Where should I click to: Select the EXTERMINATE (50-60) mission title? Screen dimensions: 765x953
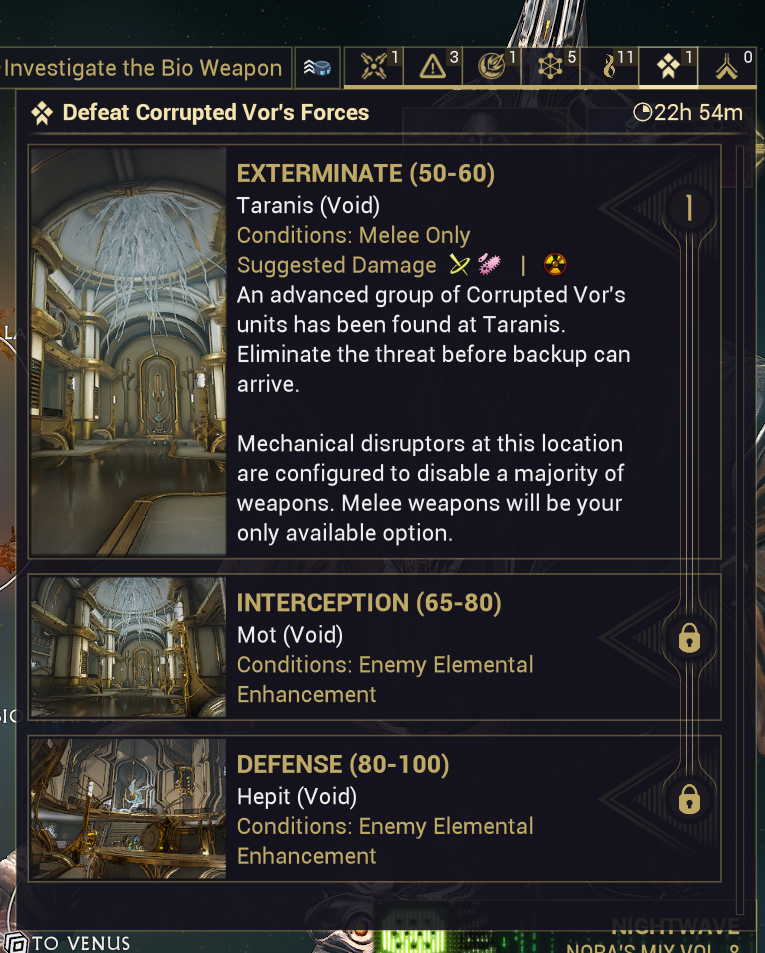click(x=366, y=174)
